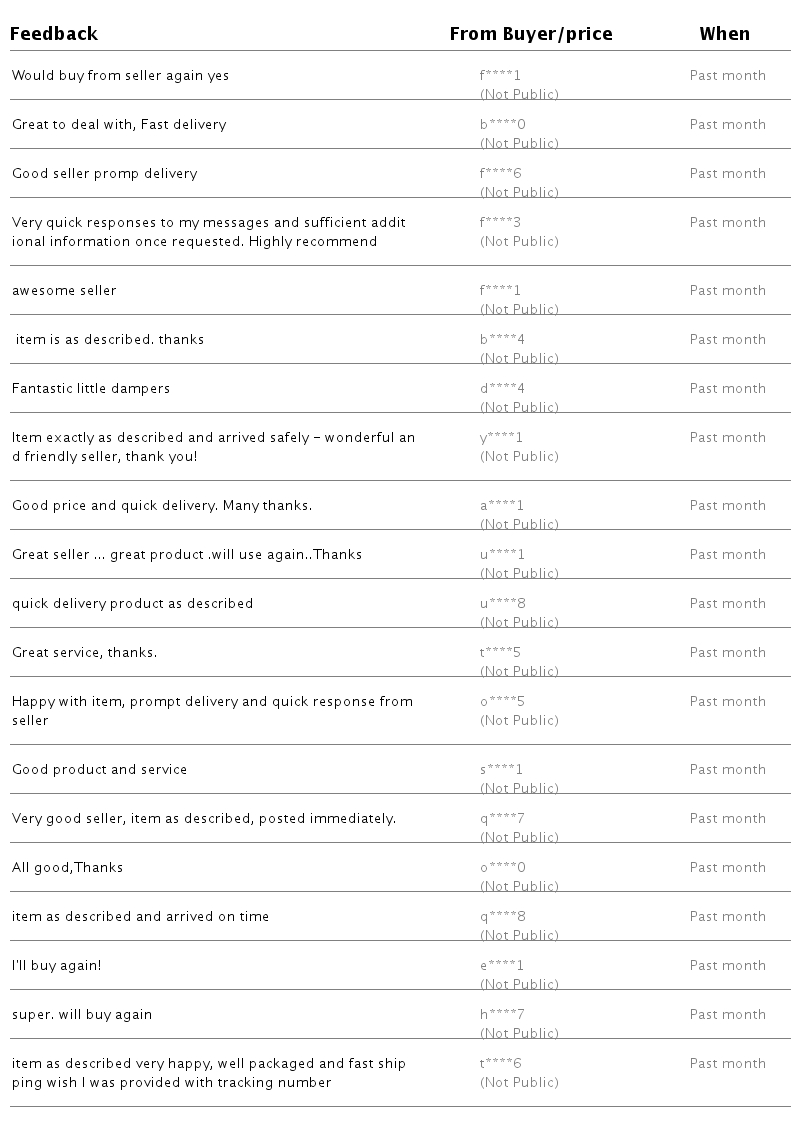The height and width of the screenshot is (1126, 800).
Task: Click the "Fantastic little dampers" feedback text
Action: click(91, 389)
